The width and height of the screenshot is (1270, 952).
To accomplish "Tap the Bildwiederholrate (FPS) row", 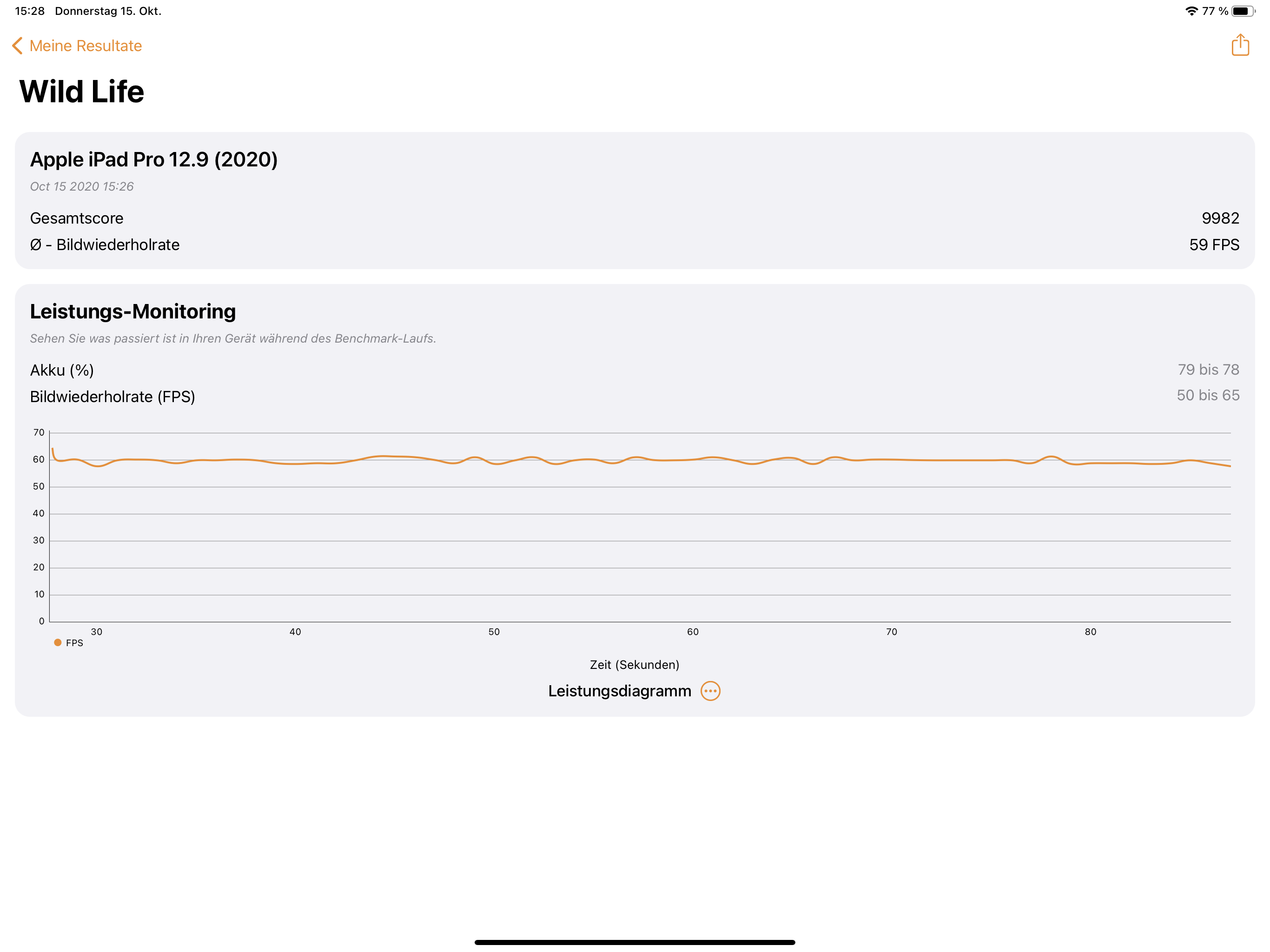I will (x=635, y=396).
